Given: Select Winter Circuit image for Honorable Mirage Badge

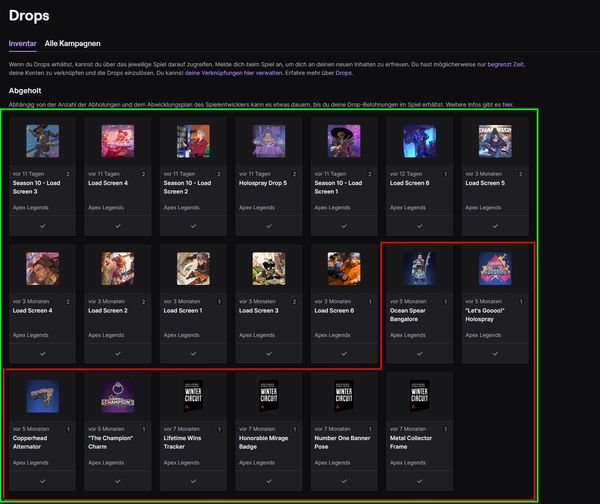Looking at the screenshot, I should [269, 396].
